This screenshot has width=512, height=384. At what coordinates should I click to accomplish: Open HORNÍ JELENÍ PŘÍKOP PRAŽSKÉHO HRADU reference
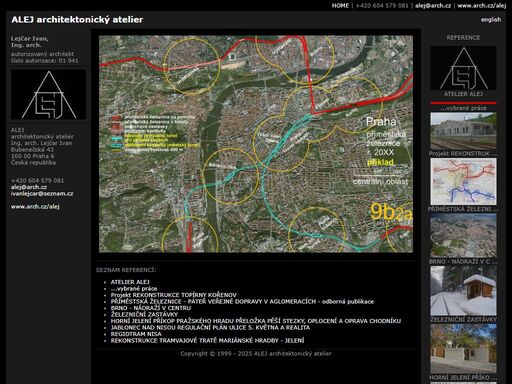tap(256, 321)
